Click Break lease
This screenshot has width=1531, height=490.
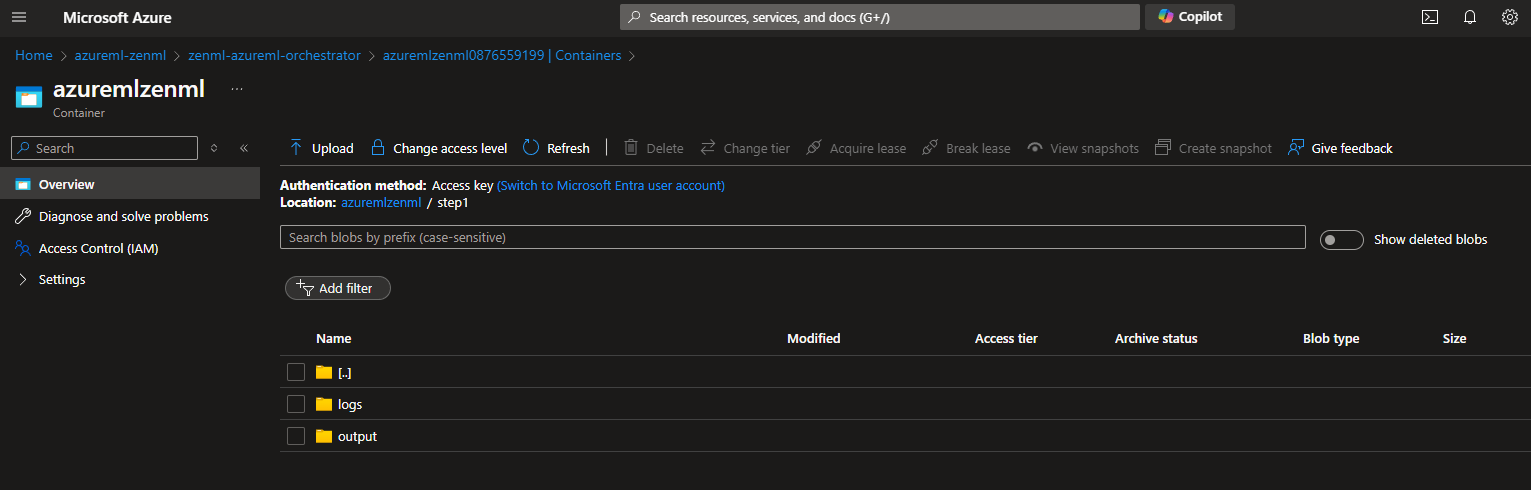click(x=966, y=148)
